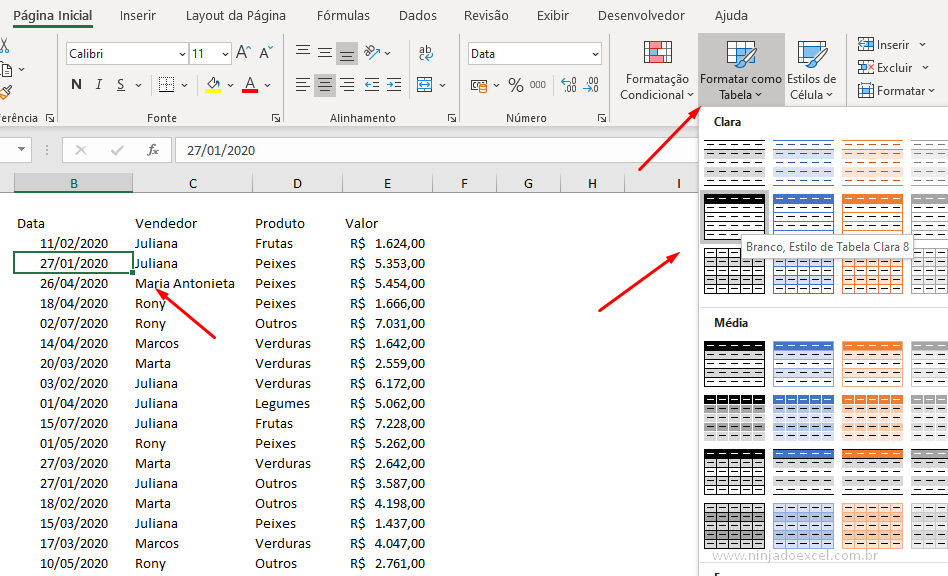Open Formatação Condicional
The height and width of the screenshot is (576, 948).
point(656,68)
